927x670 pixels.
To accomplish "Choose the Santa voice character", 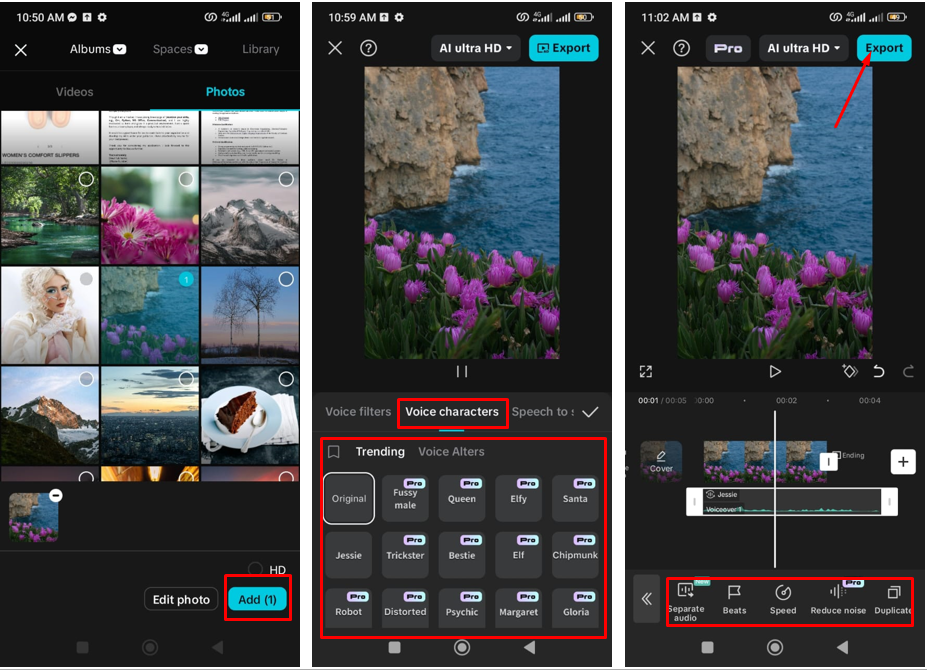I will (575, 499).
